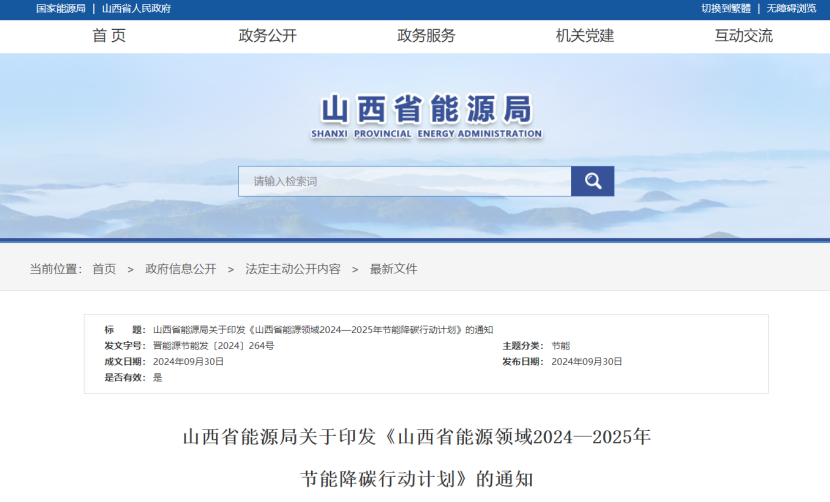
Task: Navigate to 法定主动公开内容 breadcrumb
Action: click(293, 269)
